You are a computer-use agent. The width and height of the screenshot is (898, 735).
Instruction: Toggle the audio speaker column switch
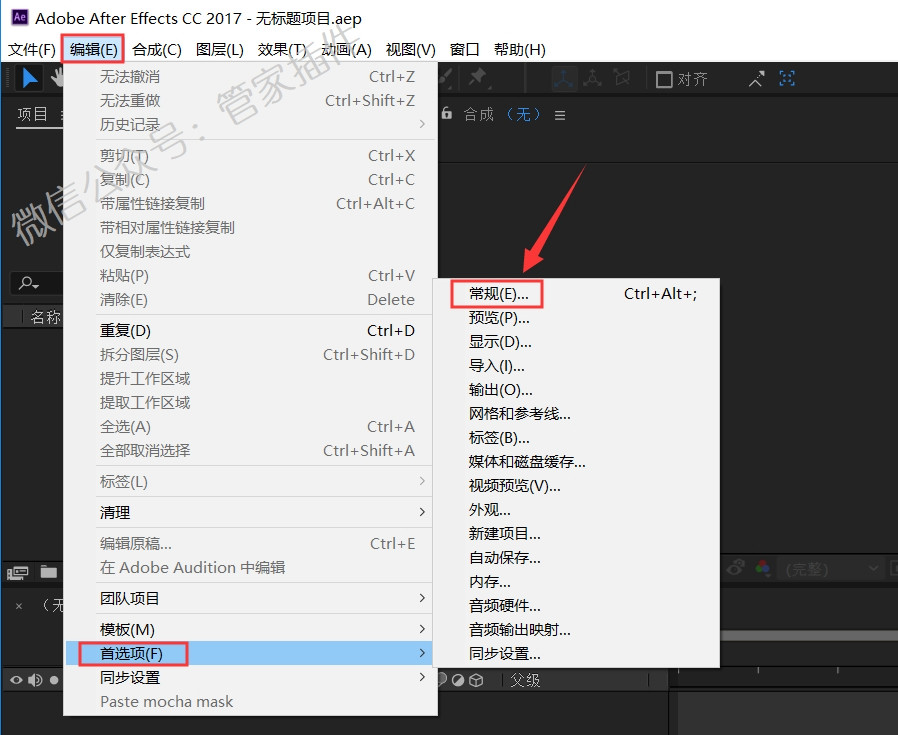[x=35, y=680]
